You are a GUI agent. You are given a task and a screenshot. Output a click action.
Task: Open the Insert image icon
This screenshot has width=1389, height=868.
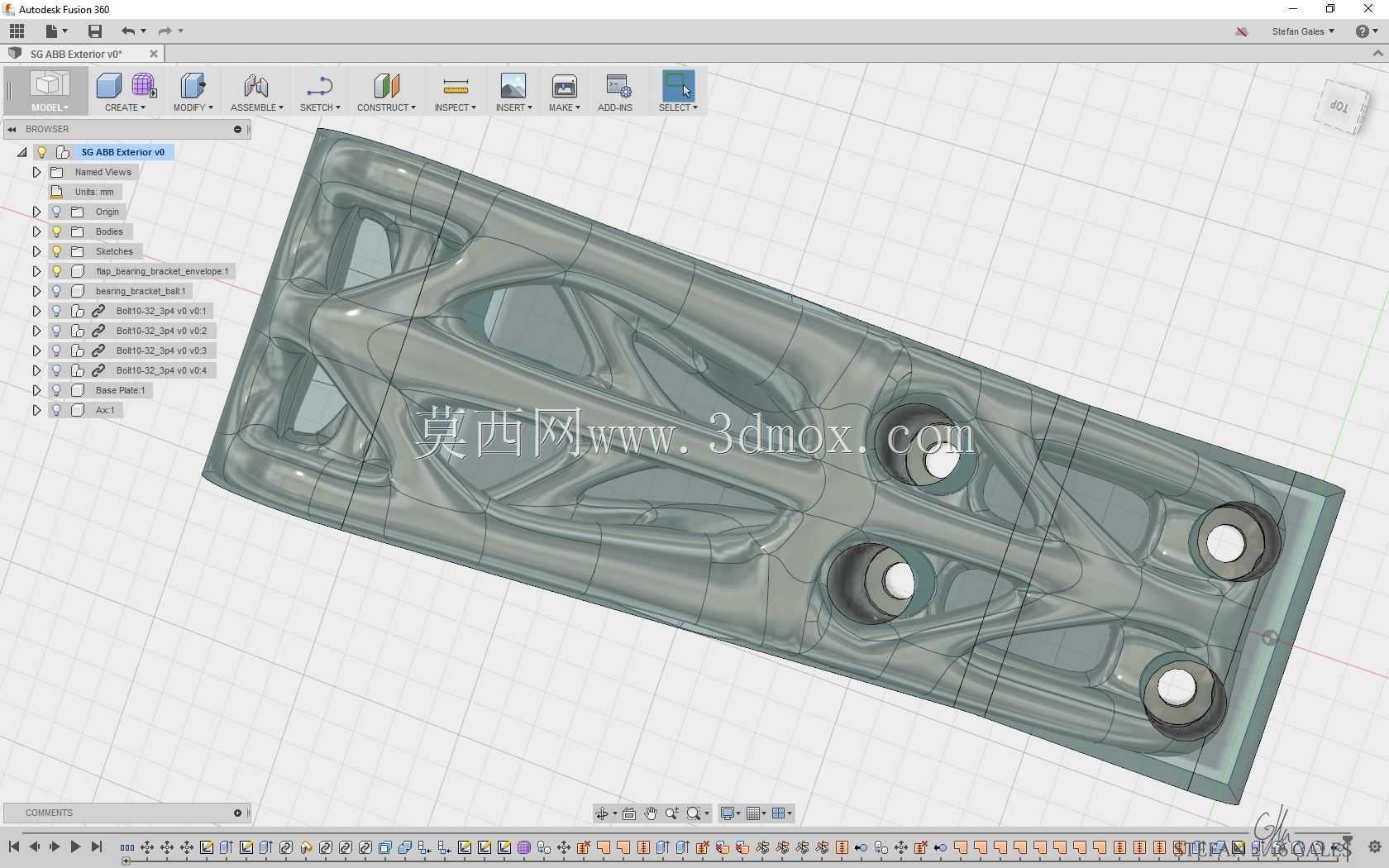(x=513, y=85)
